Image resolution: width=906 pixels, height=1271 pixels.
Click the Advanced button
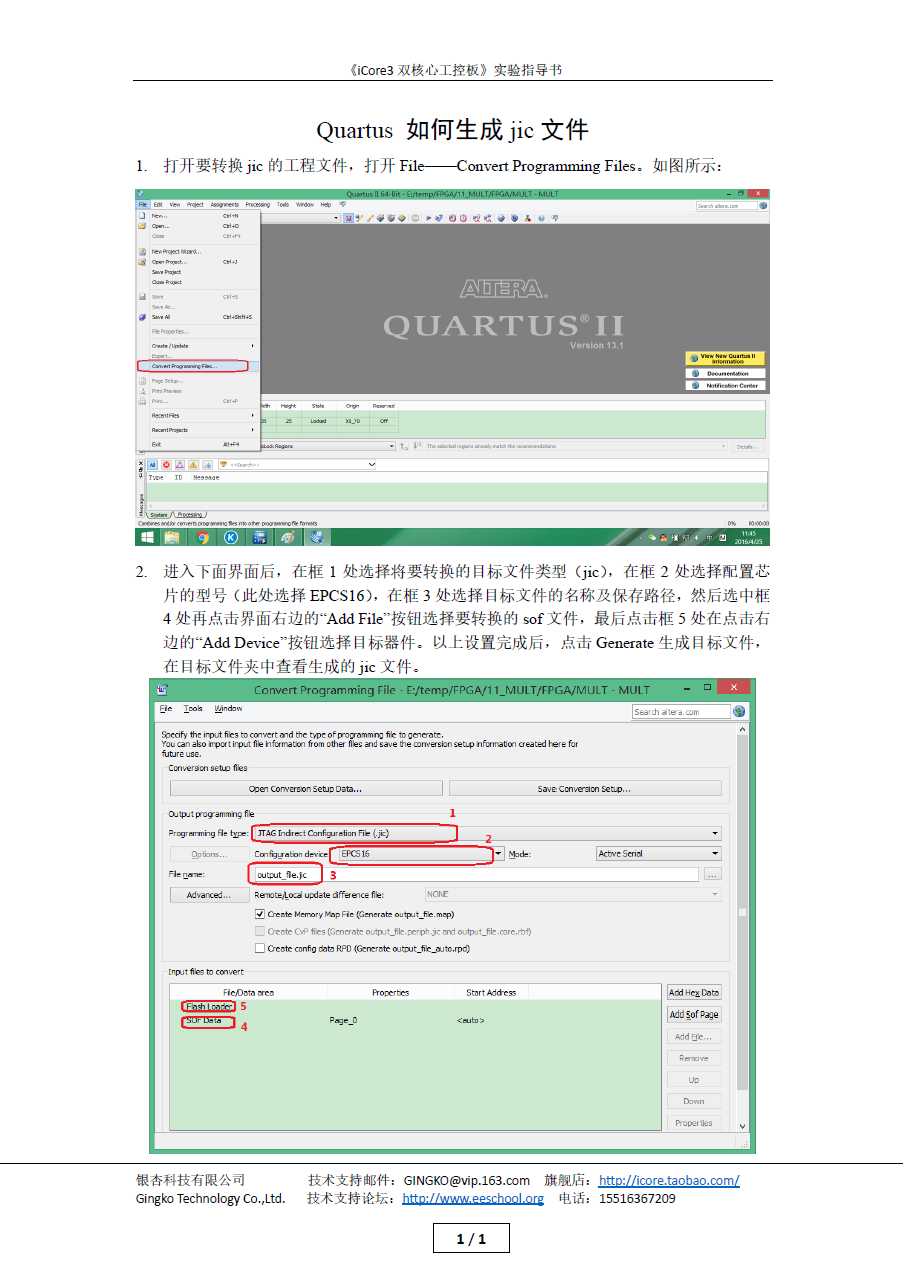(x=209, y=895)
